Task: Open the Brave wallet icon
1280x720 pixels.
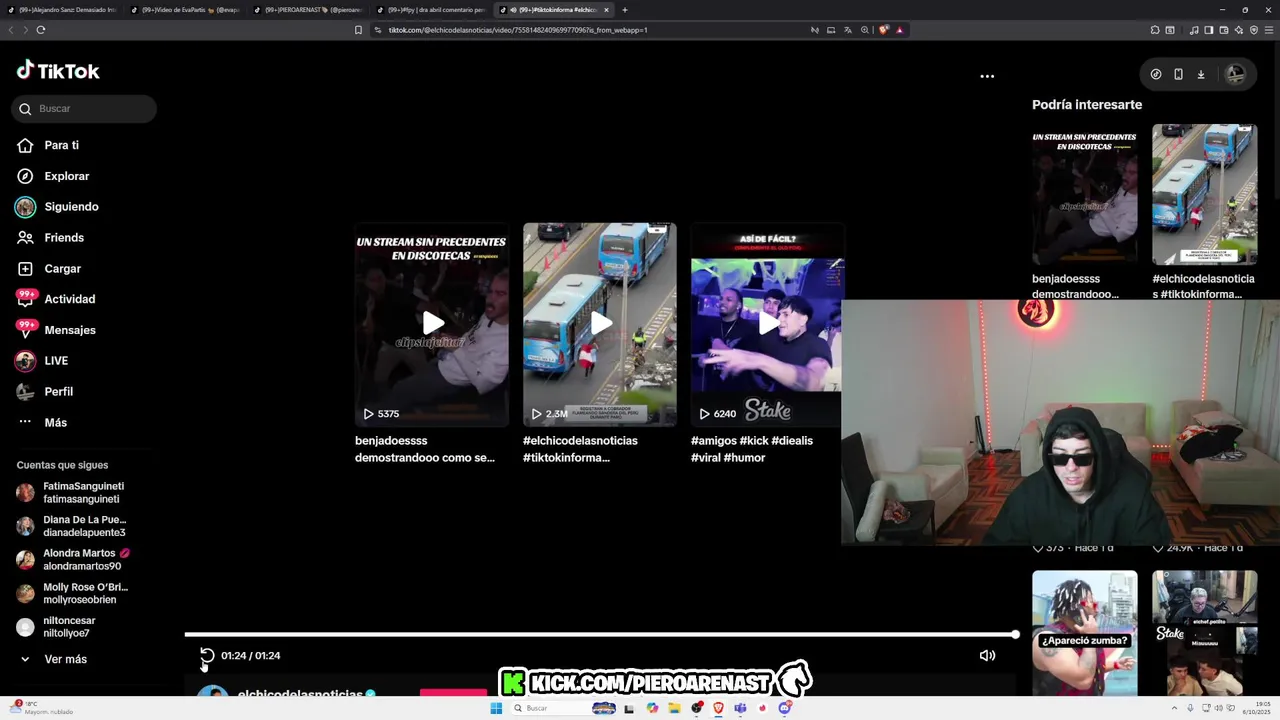Action: coord(1224,30)
